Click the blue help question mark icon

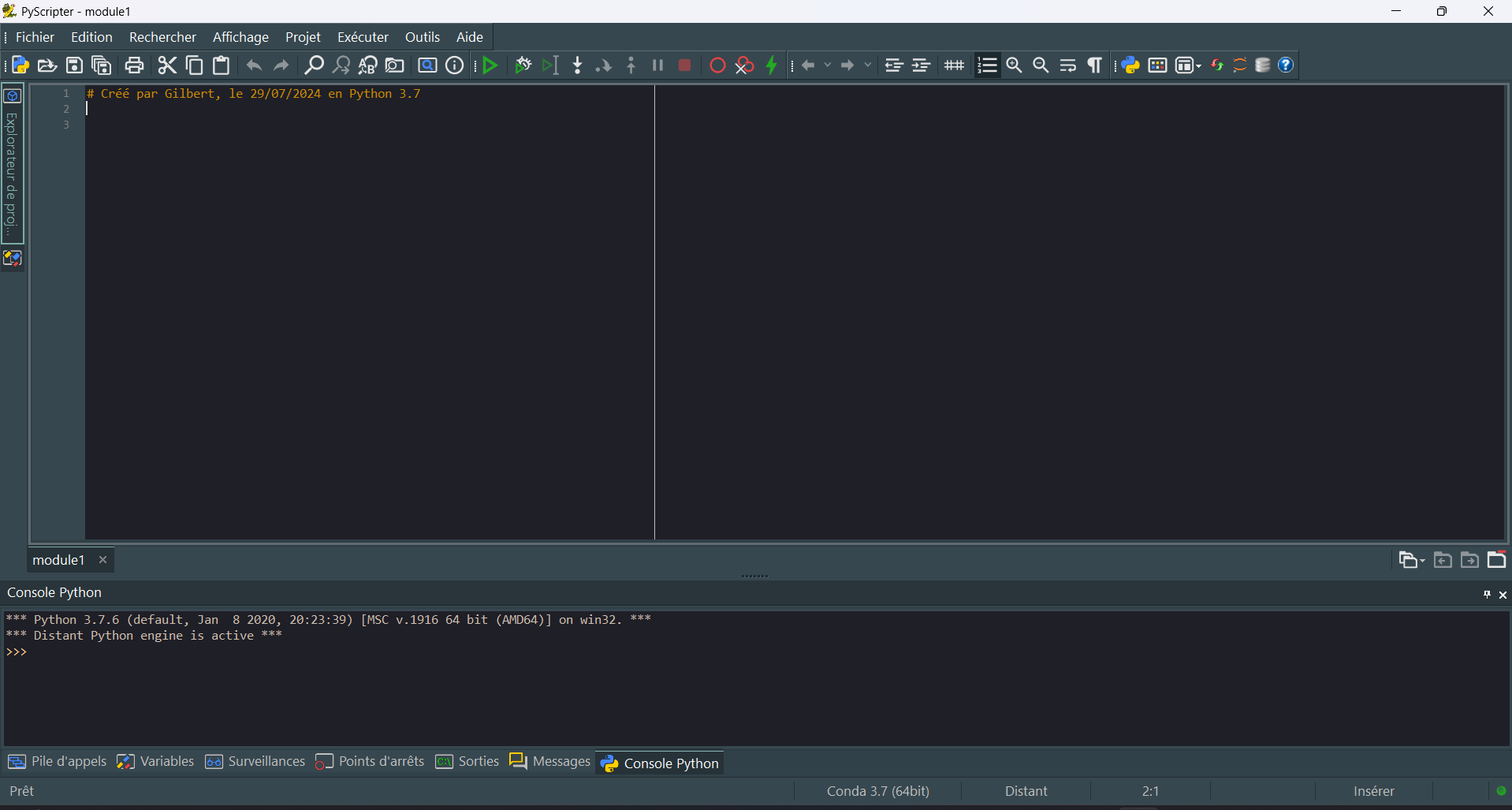point(1286,65)
